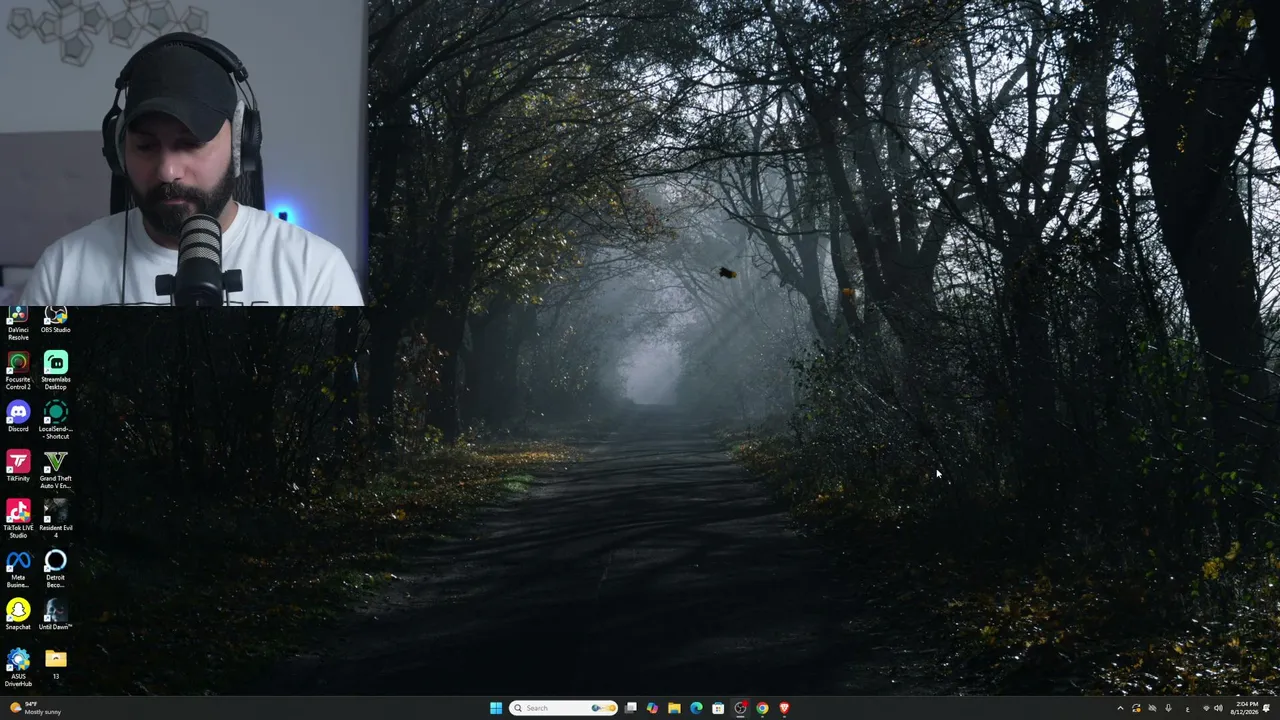Screen dimensions: 1280x720
Task: Click the crossed-out cloud tray icon
Action: [x=1152, y=708]
